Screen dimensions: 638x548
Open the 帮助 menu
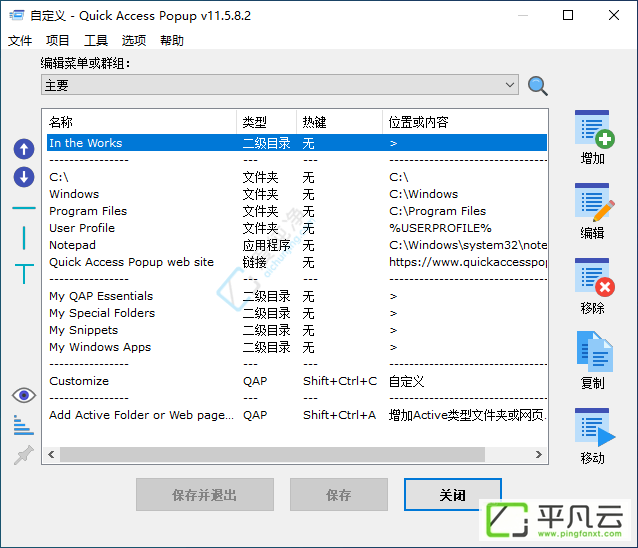tap(172, 41)
